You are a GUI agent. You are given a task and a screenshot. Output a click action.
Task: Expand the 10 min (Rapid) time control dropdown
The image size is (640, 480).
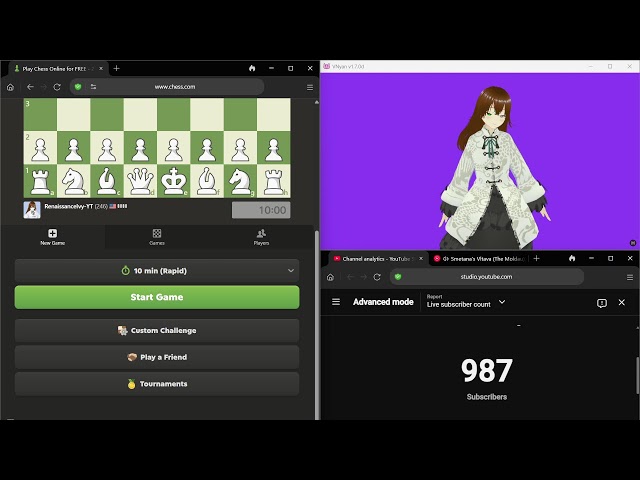click(x=157, y=271)
